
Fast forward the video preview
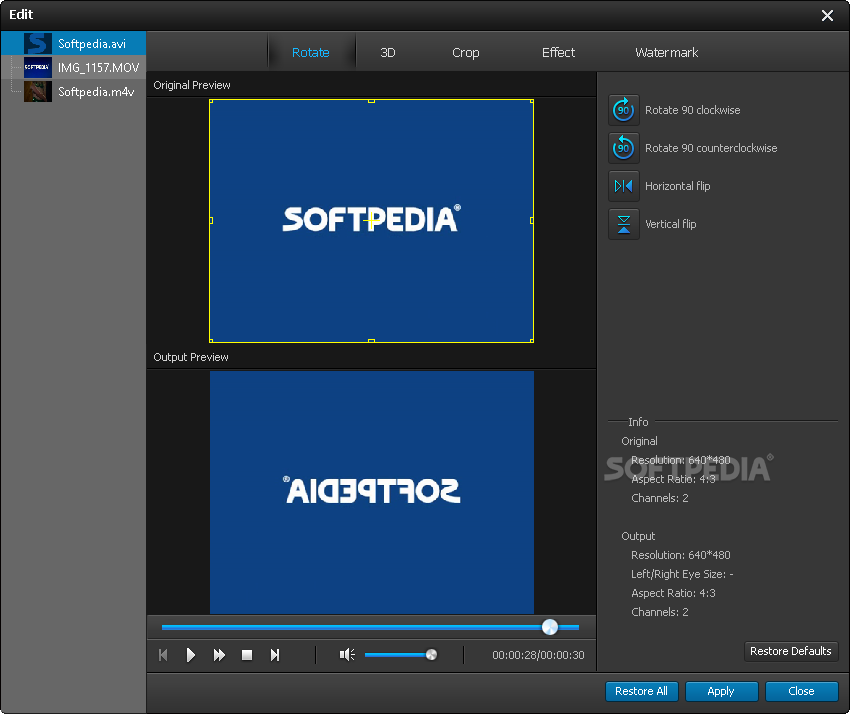219,655
